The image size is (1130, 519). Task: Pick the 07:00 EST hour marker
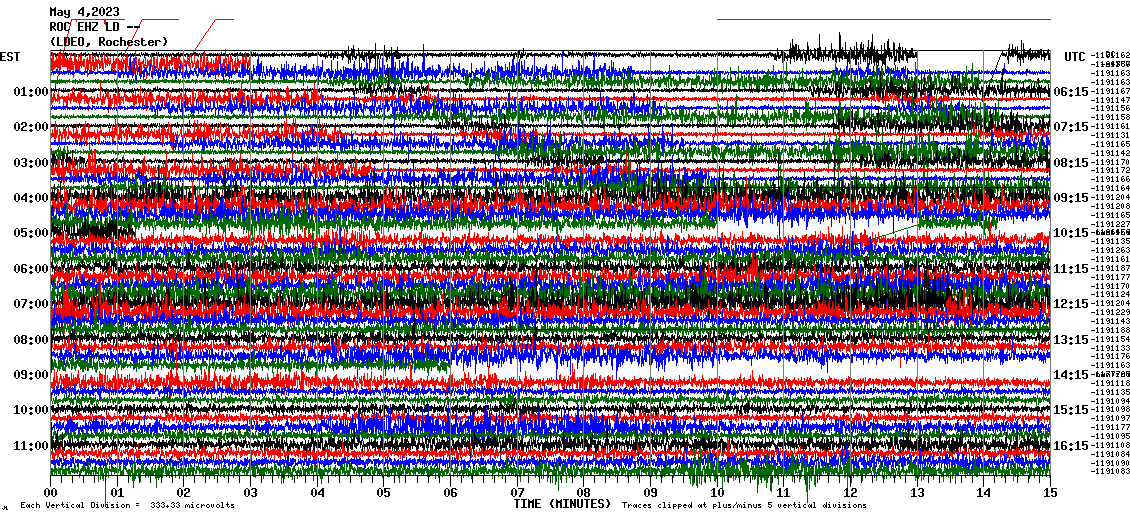click(x=31, y=304)
